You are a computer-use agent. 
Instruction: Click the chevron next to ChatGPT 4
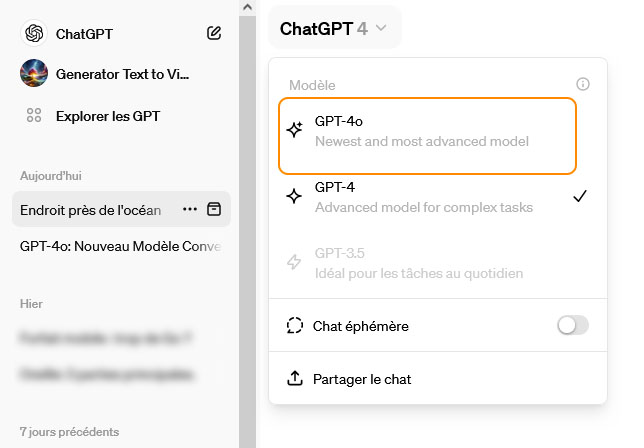tap(383, 30)
